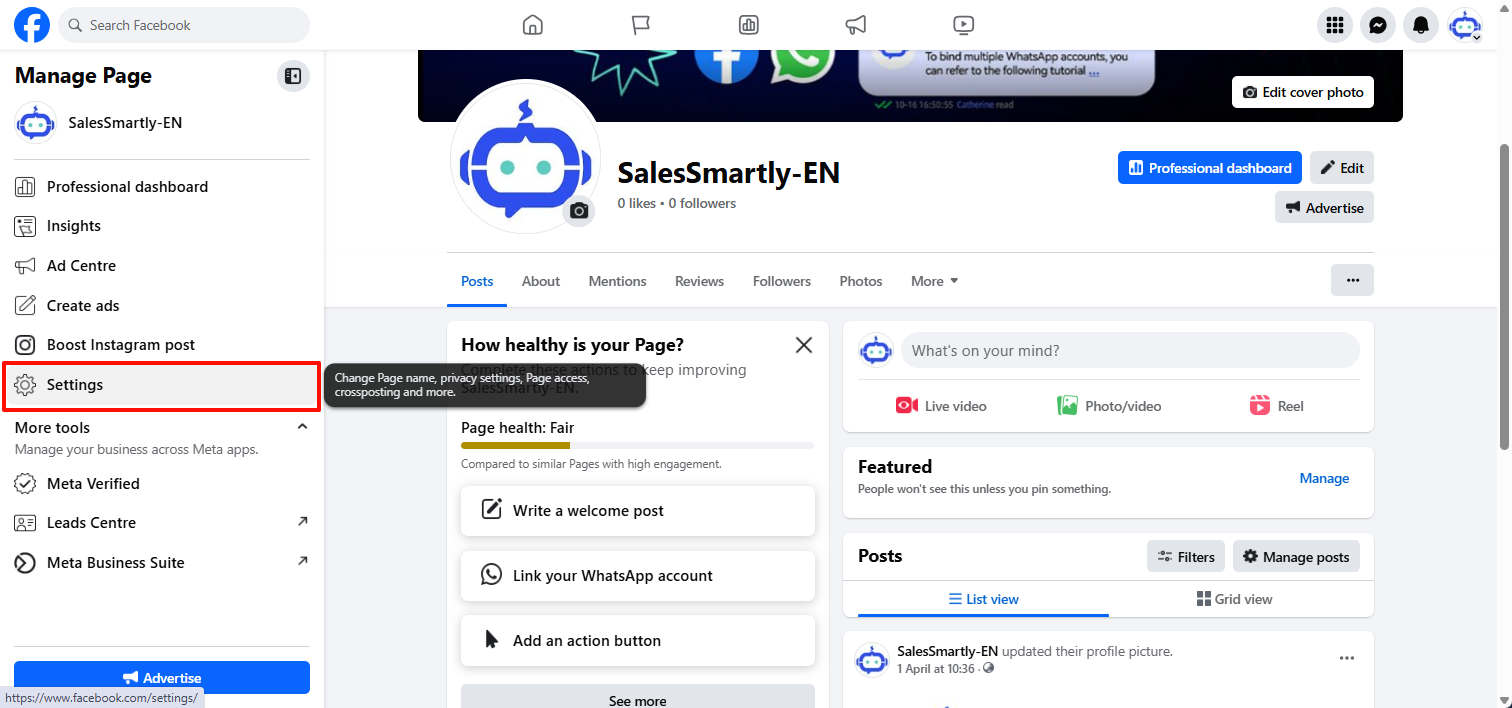Open the notifications bell
The height and width of the screenshot is (708, 1512).
pyautogui.click(x=1421, y=25)
